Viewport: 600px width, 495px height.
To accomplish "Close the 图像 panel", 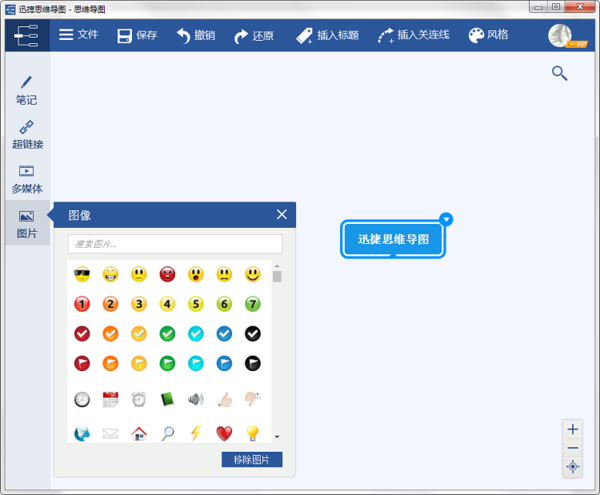I will 282,214.
